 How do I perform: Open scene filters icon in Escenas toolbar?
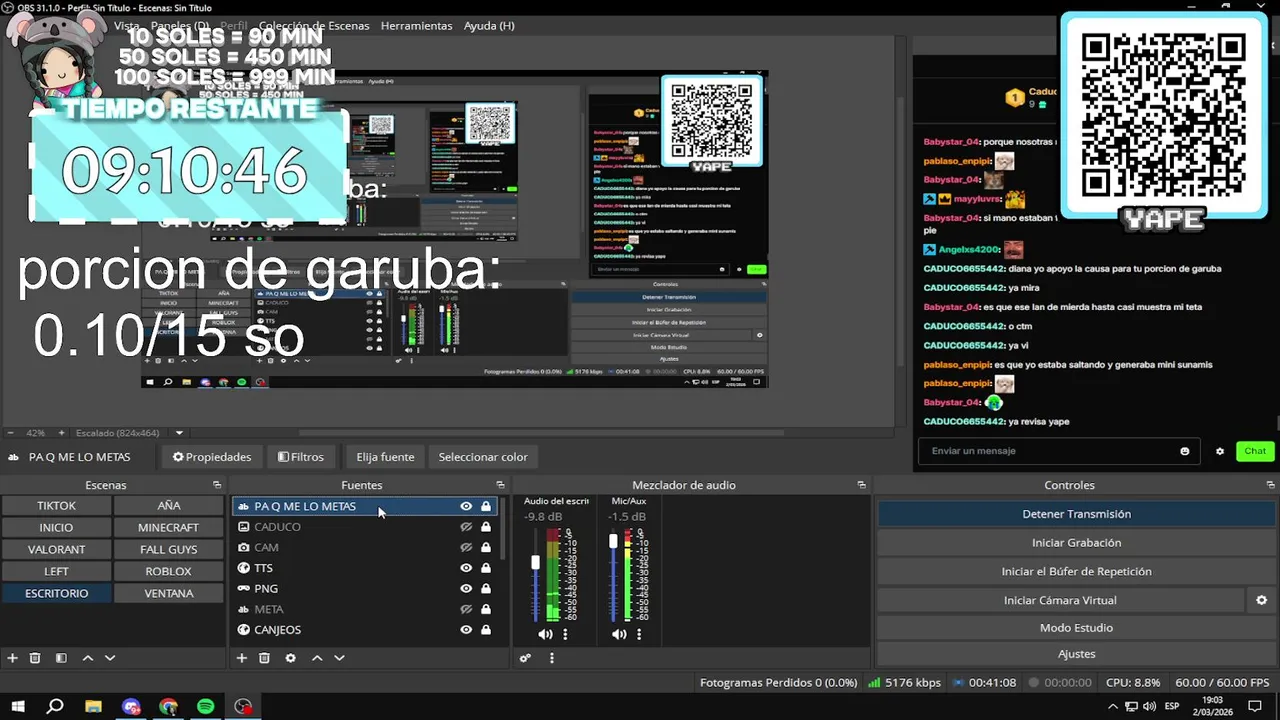(x=61, y=658)
